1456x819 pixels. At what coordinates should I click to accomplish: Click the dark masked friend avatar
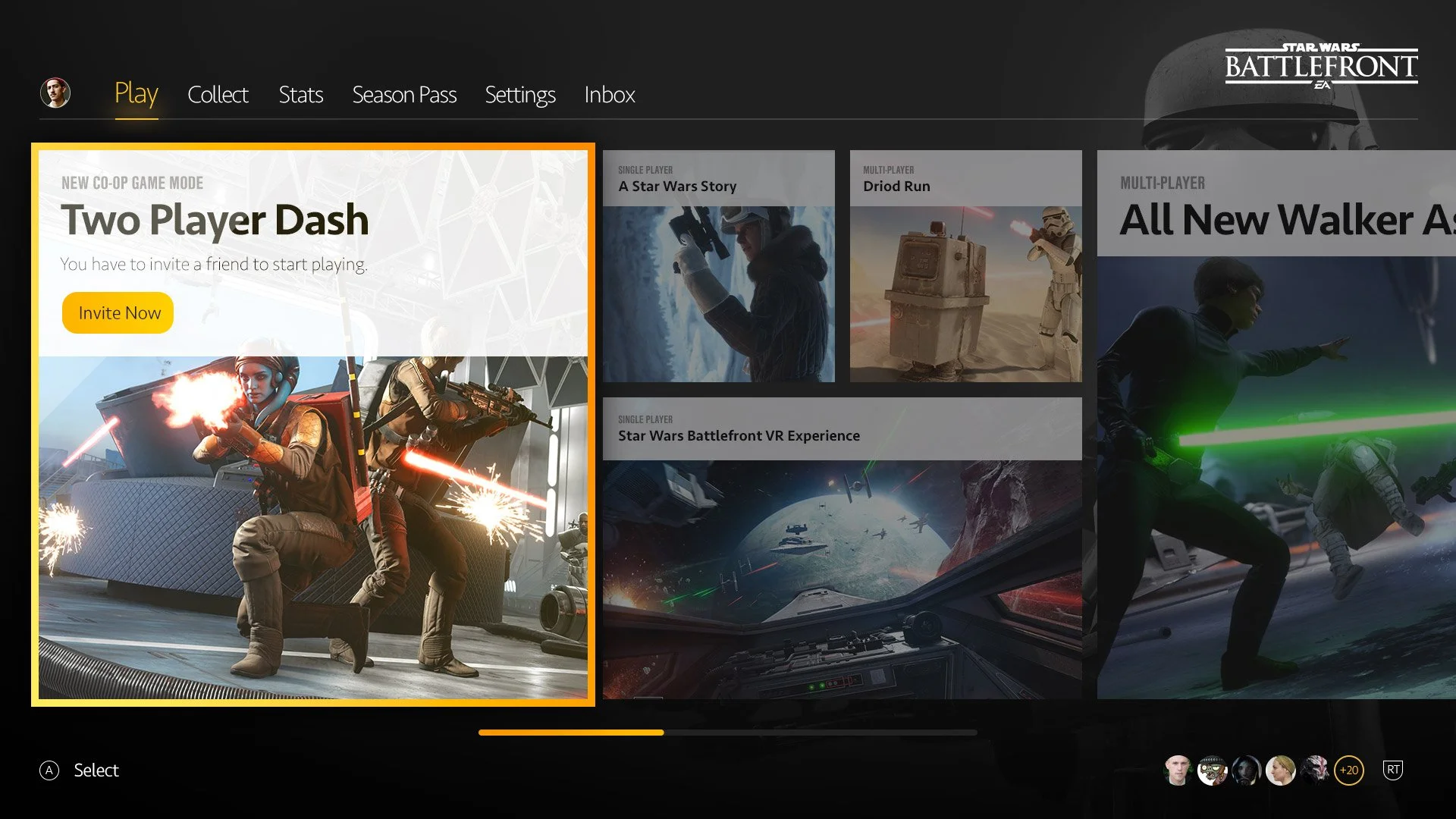(x=1246, y=770)
